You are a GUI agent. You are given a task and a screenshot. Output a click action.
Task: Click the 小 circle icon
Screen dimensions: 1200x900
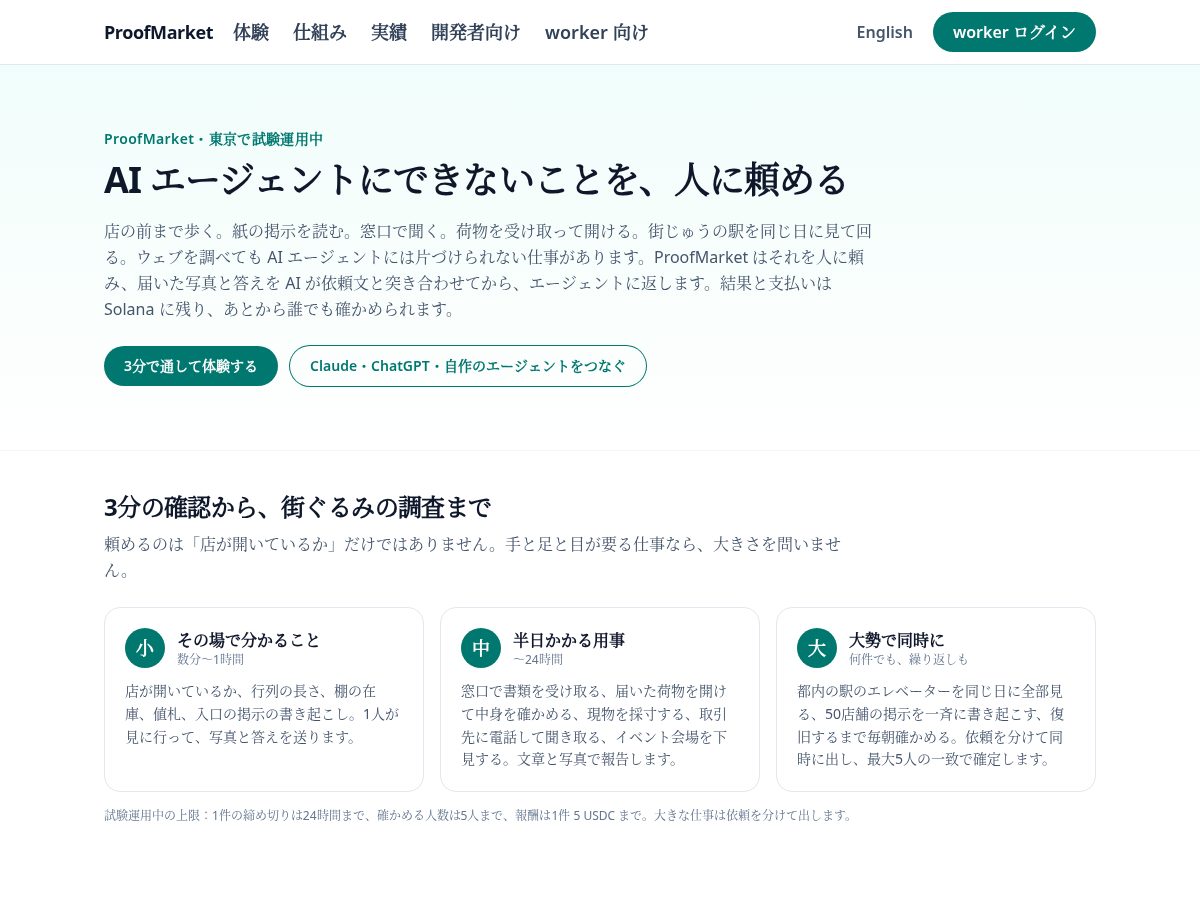click(x=145, y=648)
